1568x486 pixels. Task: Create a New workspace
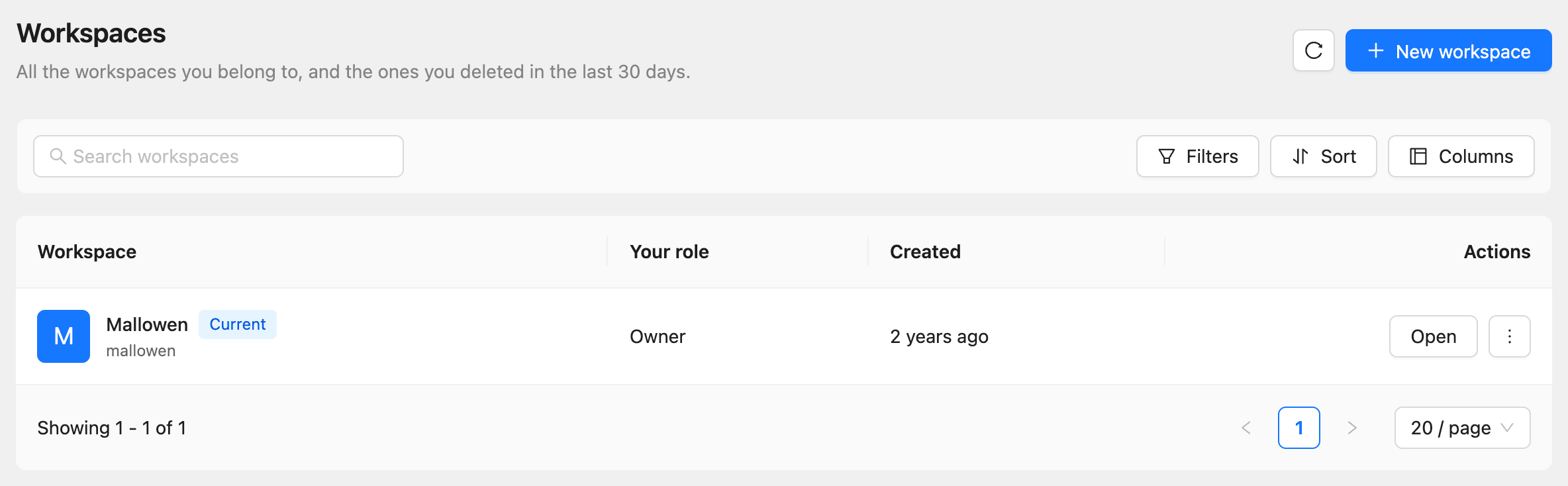[1449, 50]
